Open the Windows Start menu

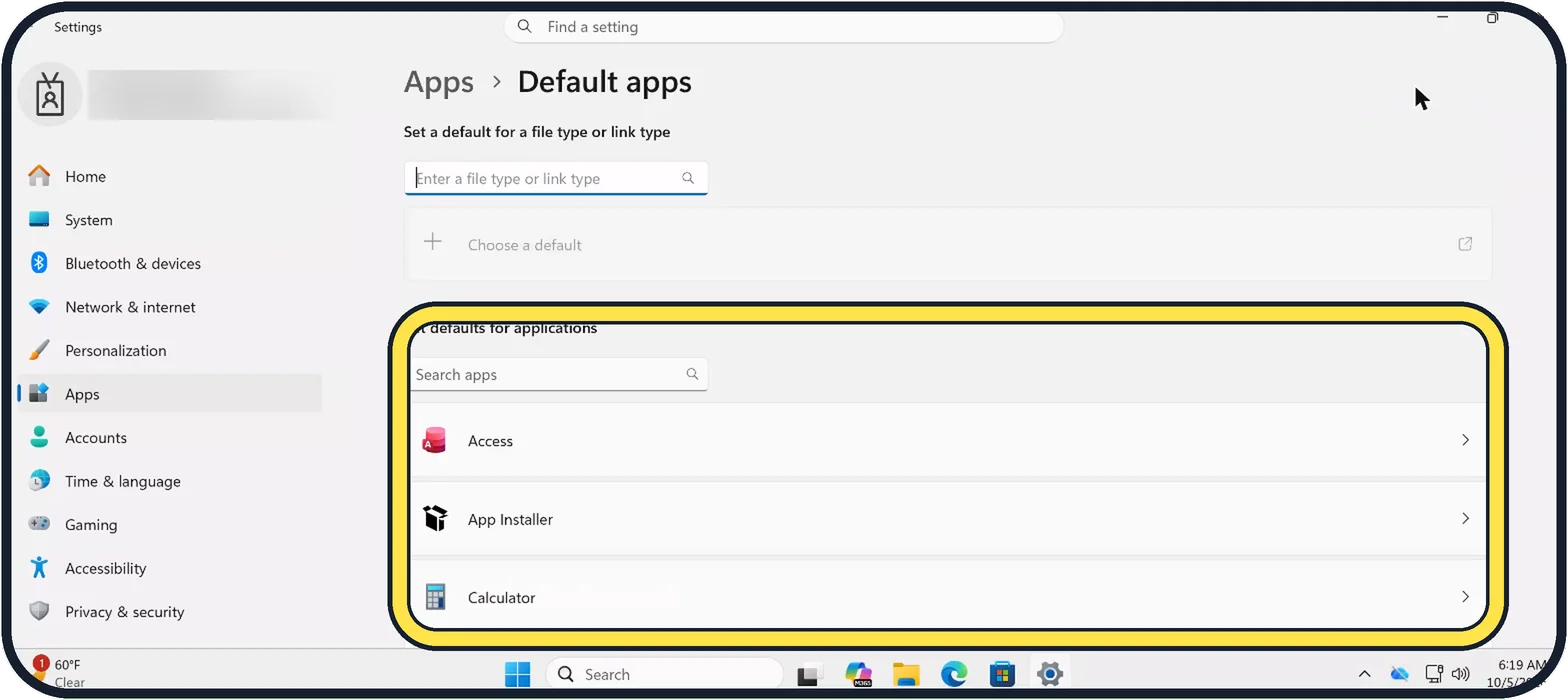[517, 675]
